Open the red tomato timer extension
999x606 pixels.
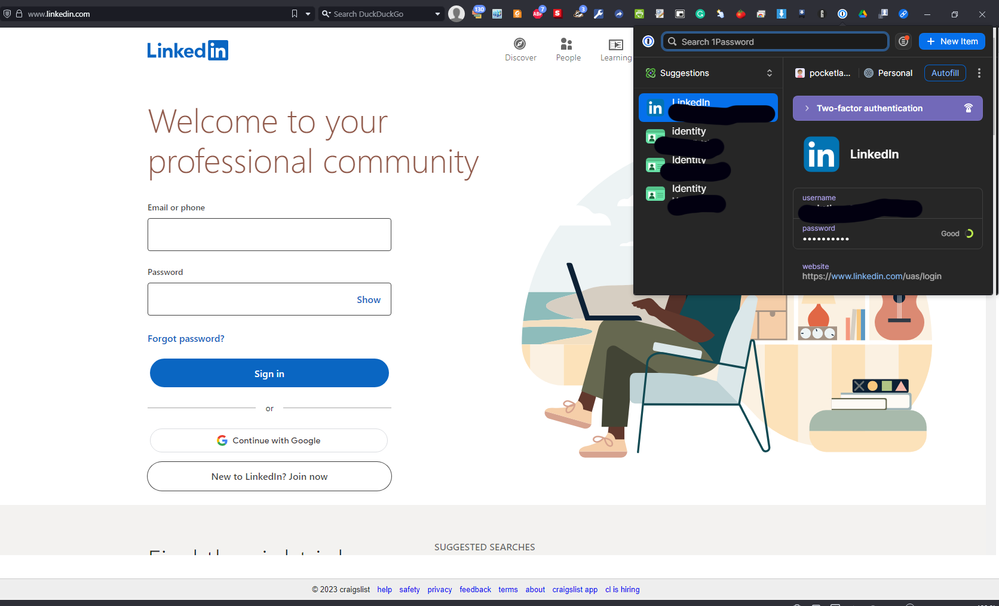coord(740,13)
